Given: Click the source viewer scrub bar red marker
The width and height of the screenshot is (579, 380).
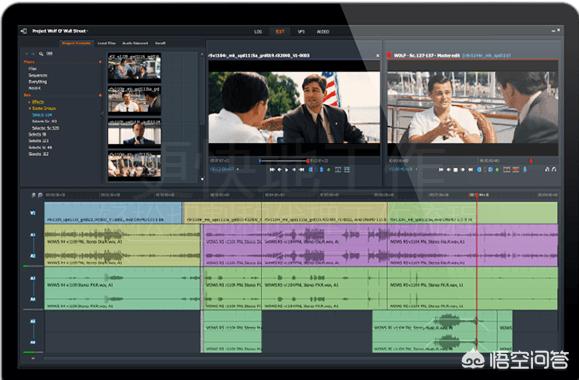Looking at the screenshot, I should [x=308, y=161].
